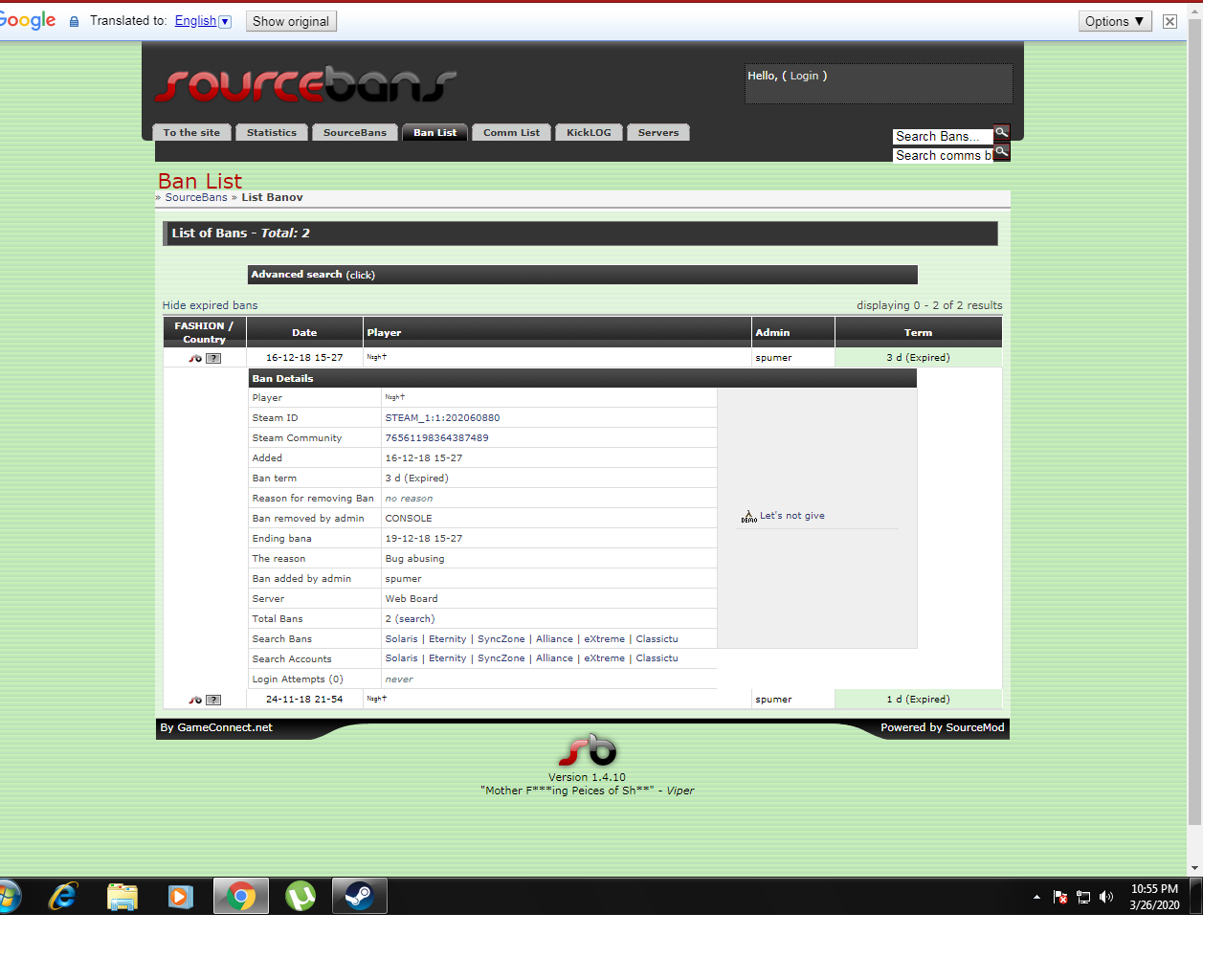
Task: Collapse the ban details for the 16-12-18 row
Action: (582, 358)
